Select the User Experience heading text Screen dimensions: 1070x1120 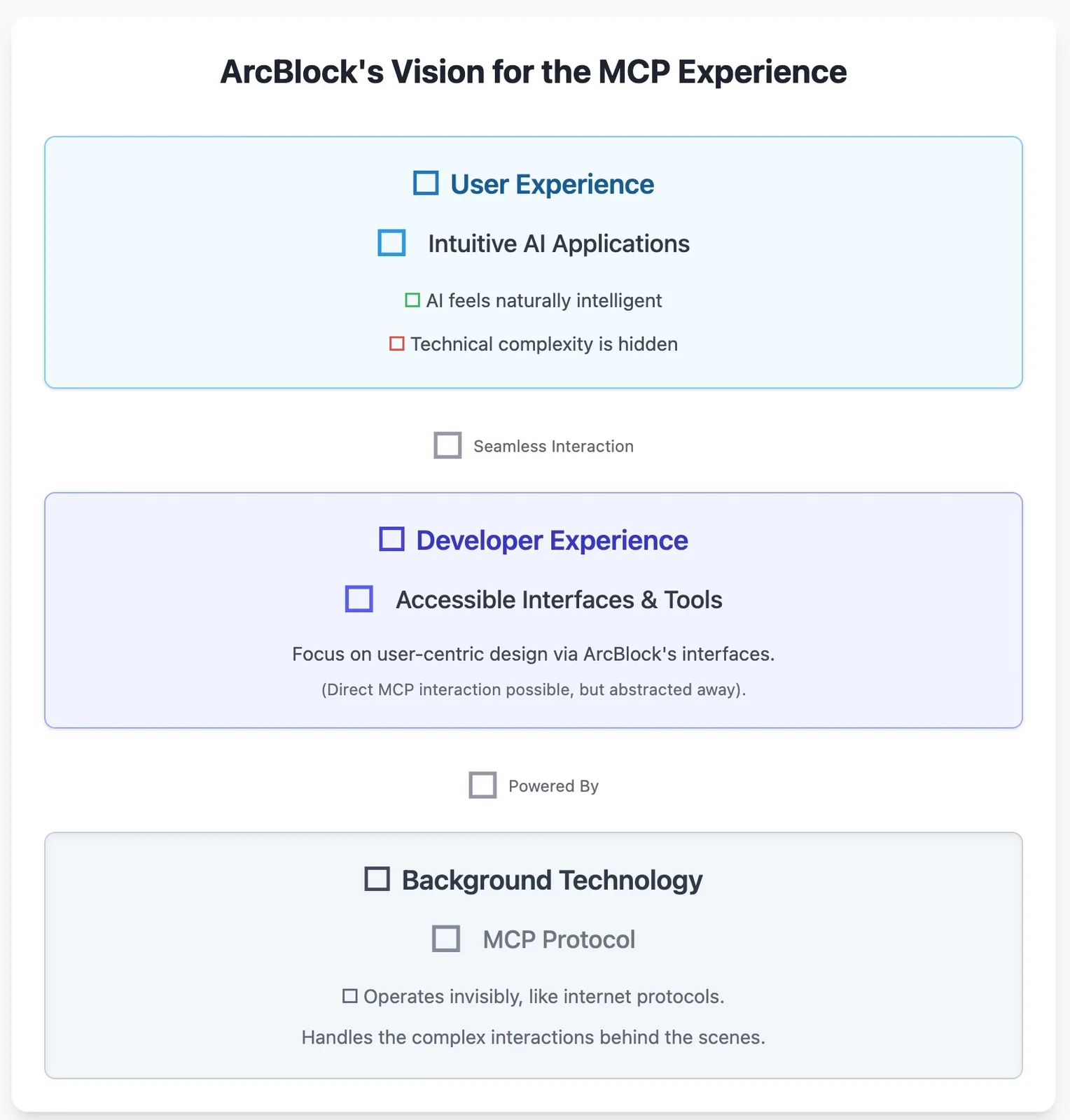point(552,184)
